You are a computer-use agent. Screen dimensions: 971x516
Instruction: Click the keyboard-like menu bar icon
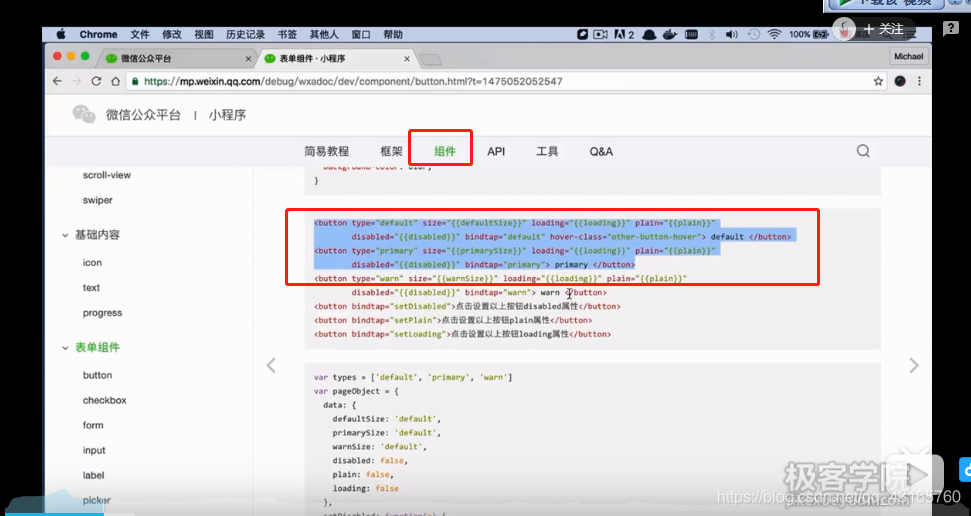coord(691,35)
